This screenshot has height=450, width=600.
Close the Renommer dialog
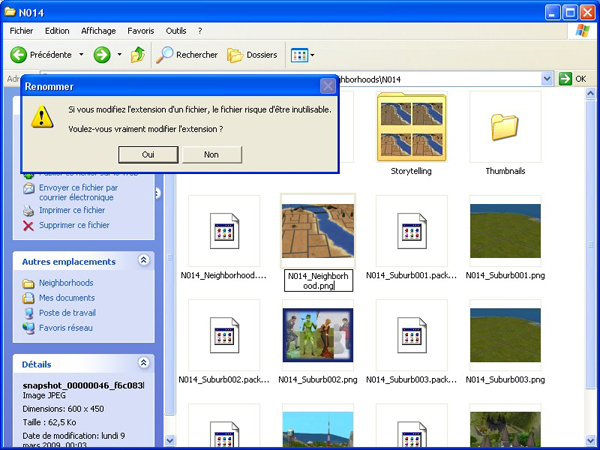[x=328, y=86]
